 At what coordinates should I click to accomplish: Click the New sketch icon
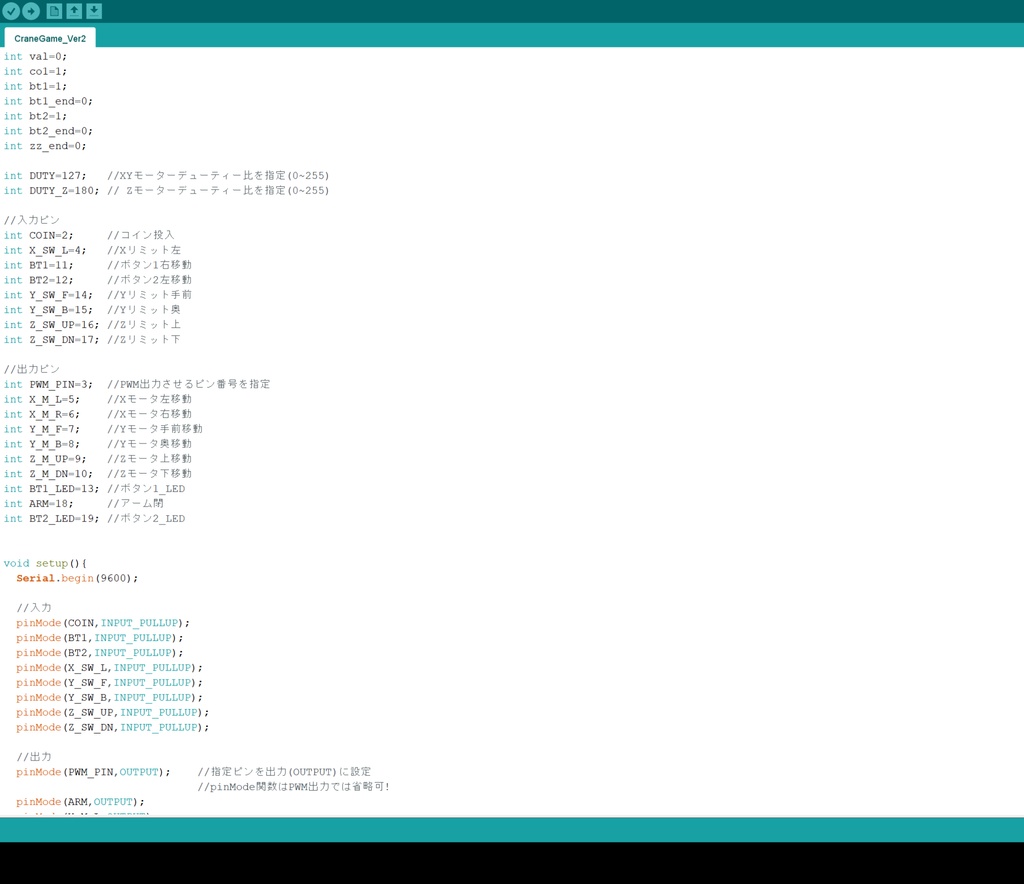click(55, 11)
